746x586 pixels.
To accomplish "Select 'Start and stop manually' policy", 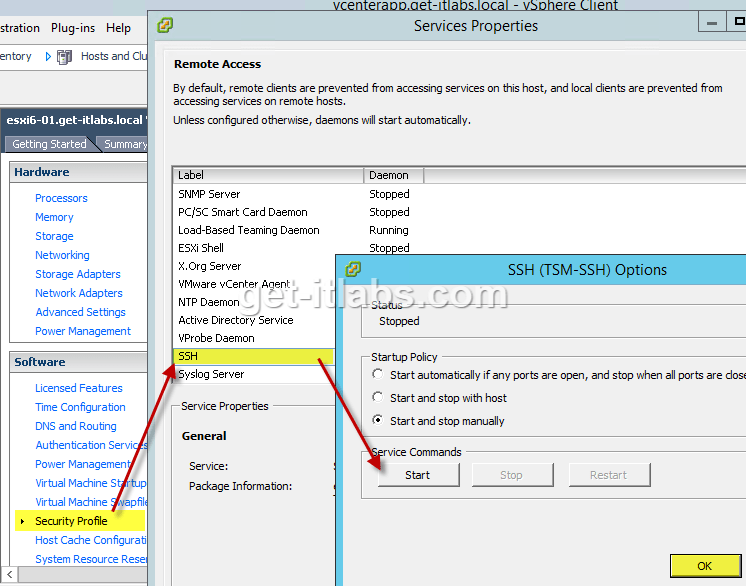I will click(377, 420).
